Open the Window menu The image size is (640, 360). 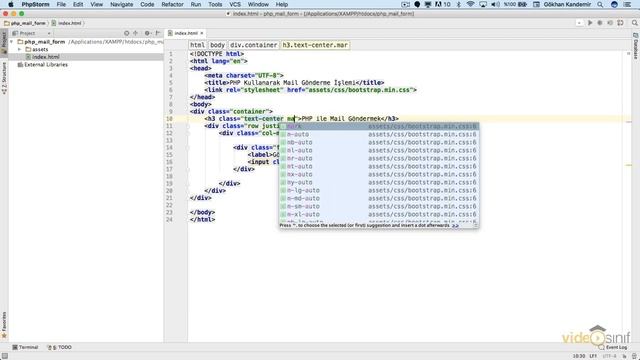[258, 4]
